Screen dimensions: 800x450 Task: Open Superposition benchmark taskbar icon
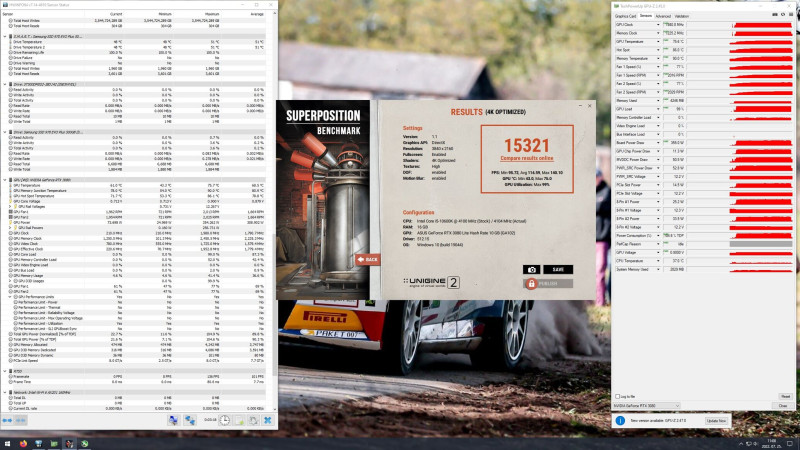click(x=69, y=444)
